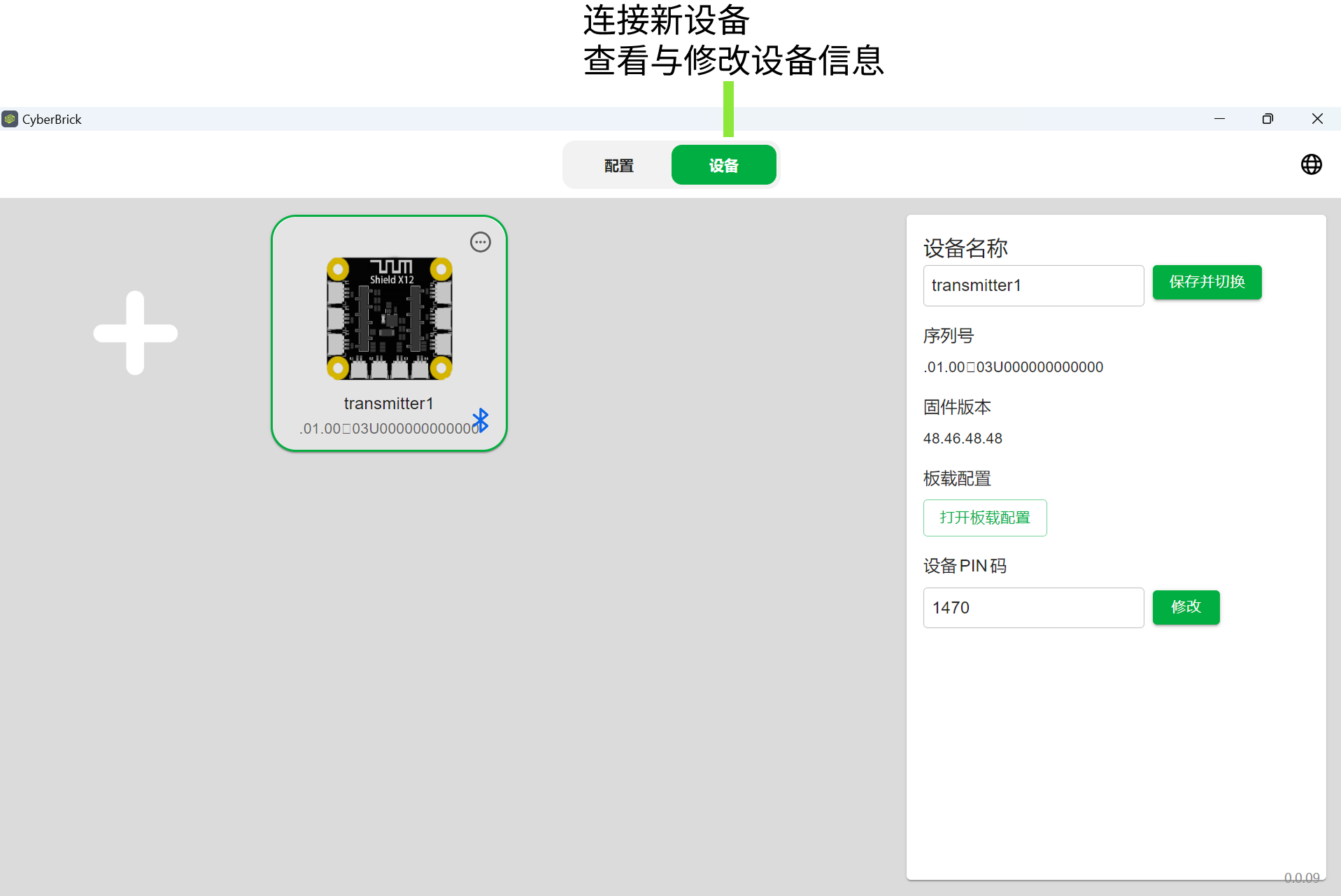Click the 保存并切换 button
The width and height of the screenshot is (1341, 896).
[x=1207, y=282]
